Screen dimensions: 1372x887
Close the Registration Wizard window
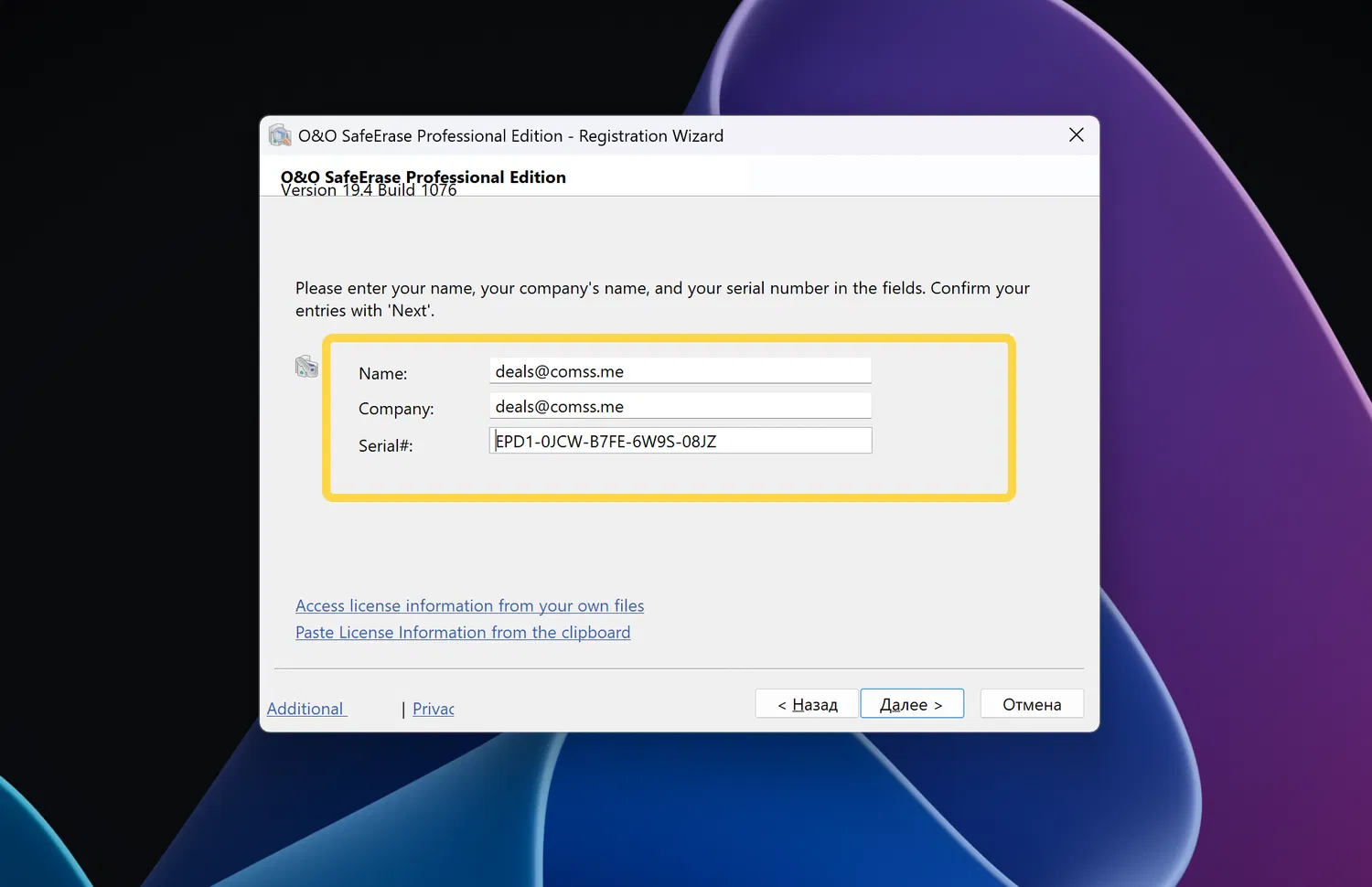[x=1077, y=135]
